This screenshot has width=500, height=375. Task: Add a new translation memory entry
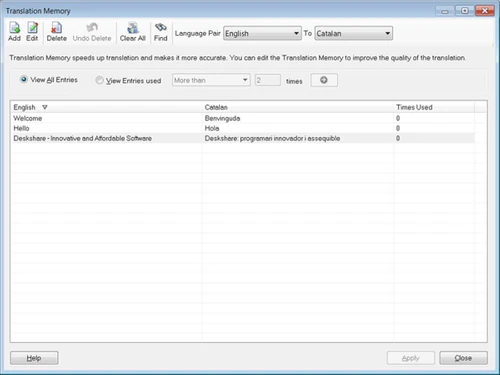(14, 32)
